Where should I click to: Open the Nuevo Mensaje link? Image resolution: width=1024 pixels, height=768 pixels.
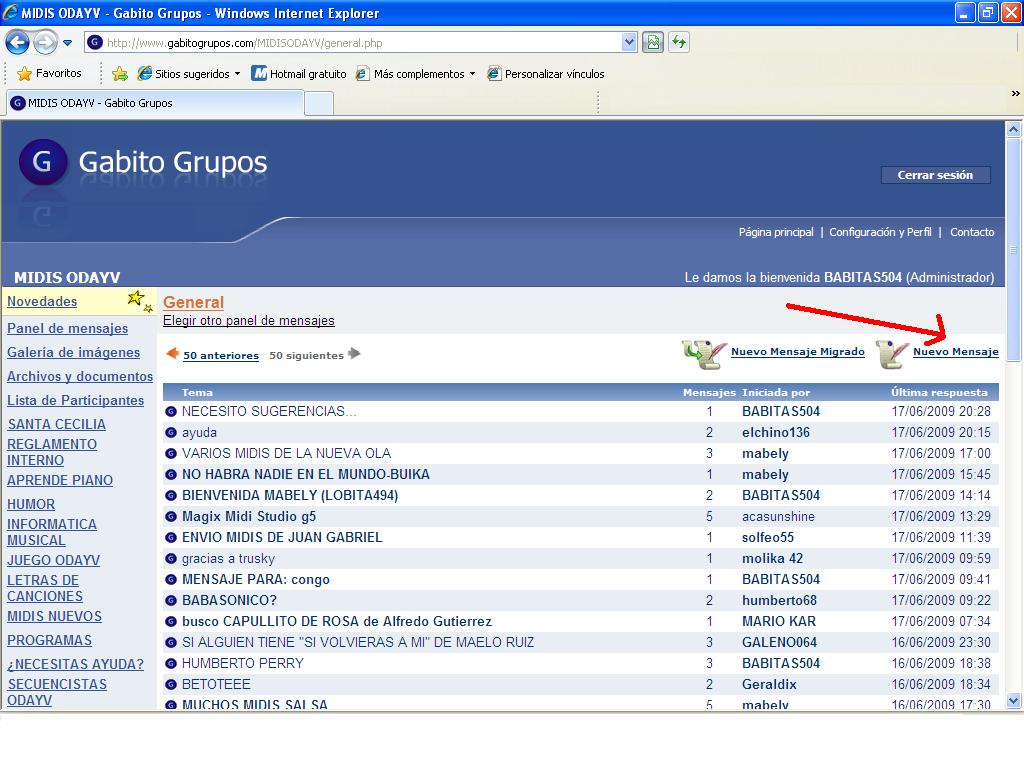click(955, 352)
